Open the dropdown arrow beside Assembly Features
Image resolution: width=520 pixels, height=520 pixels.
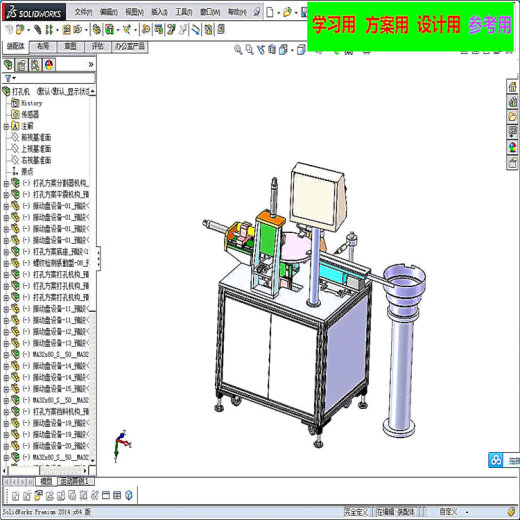[118, 31]
